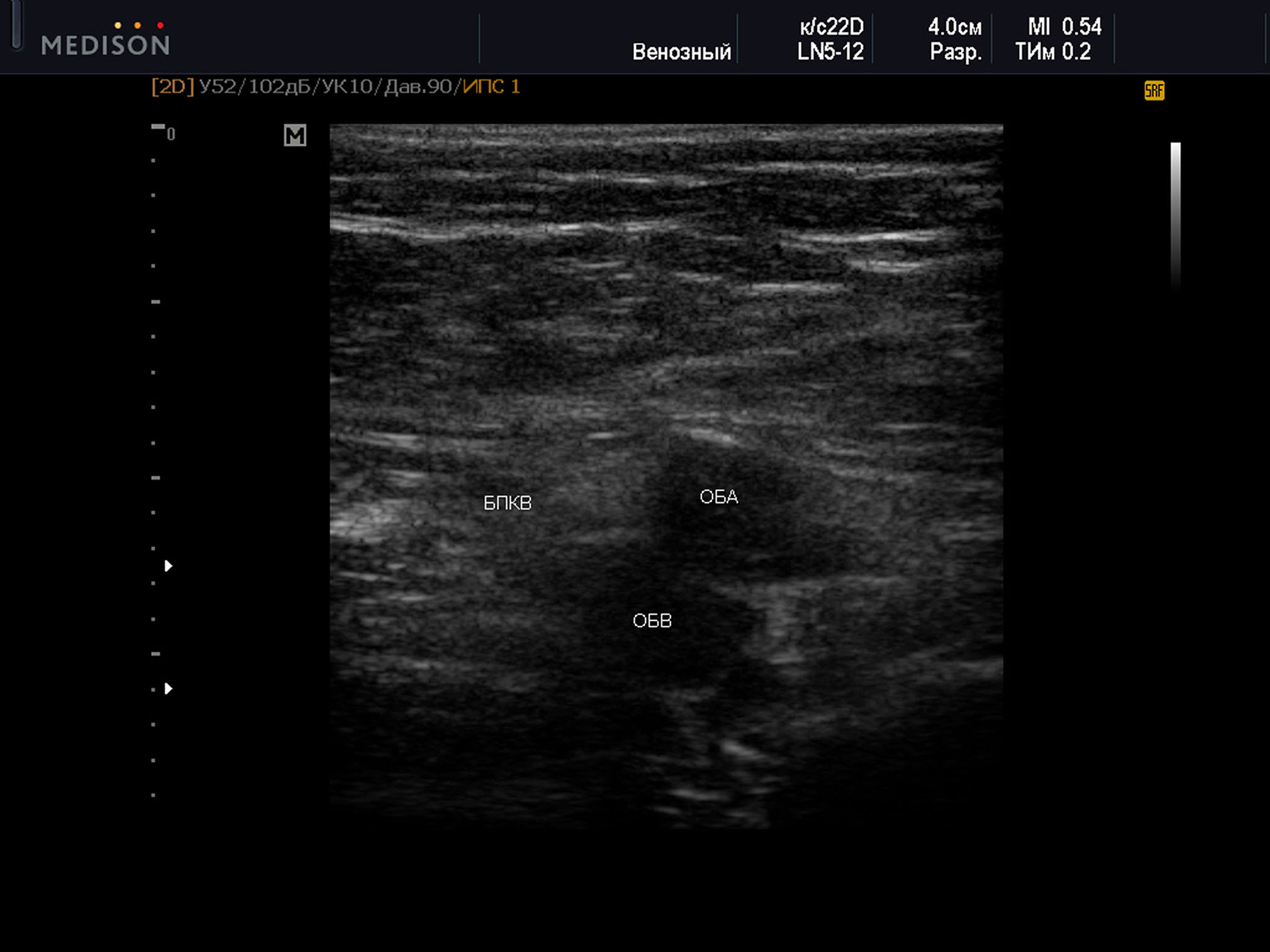Click the orange ИПС 1 parameter

click(491, 87)
